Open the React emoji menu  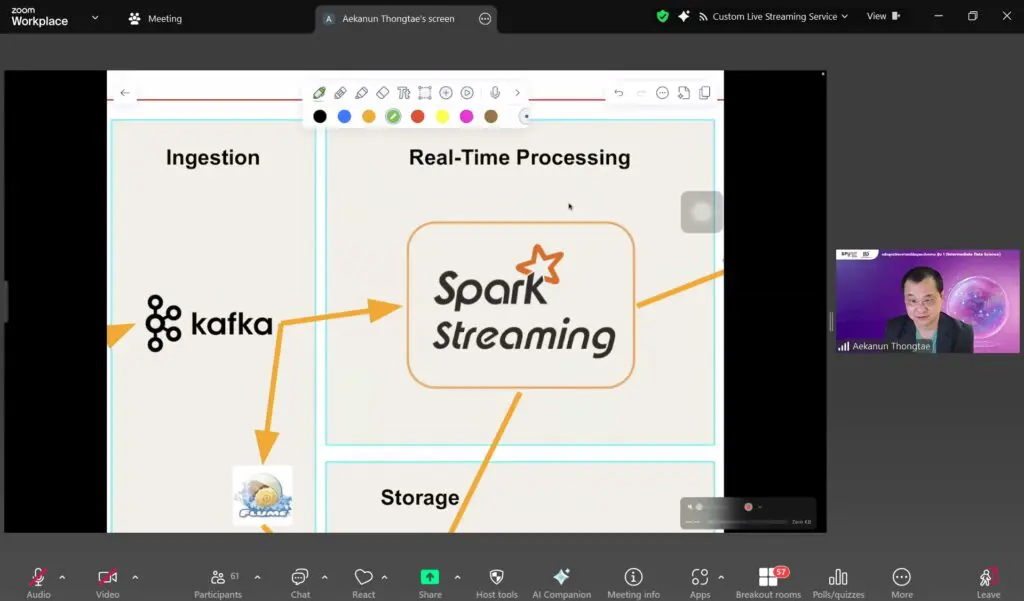pyautogui.click(x=364, y=583)
